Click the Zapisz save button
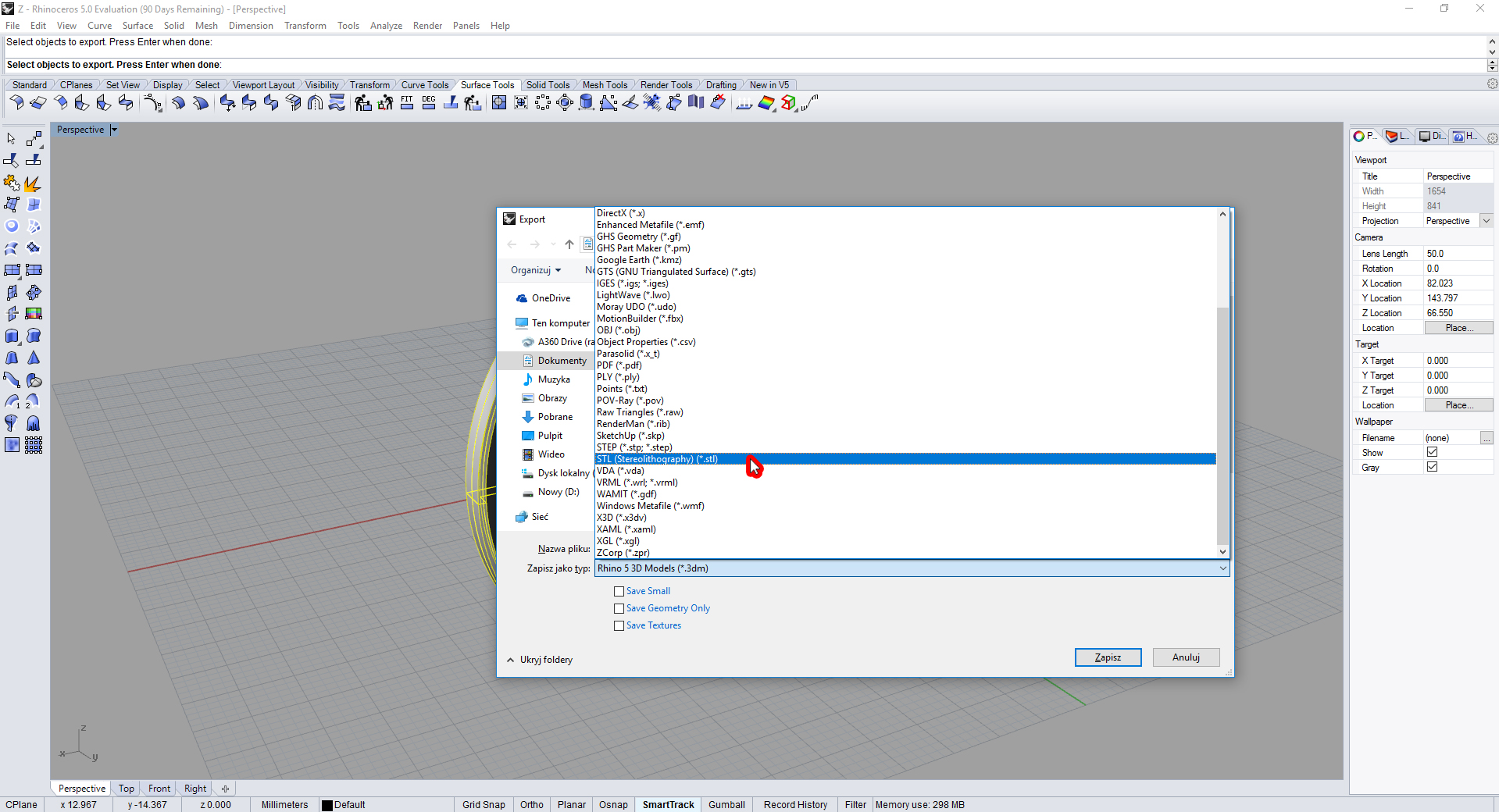 1108,657
